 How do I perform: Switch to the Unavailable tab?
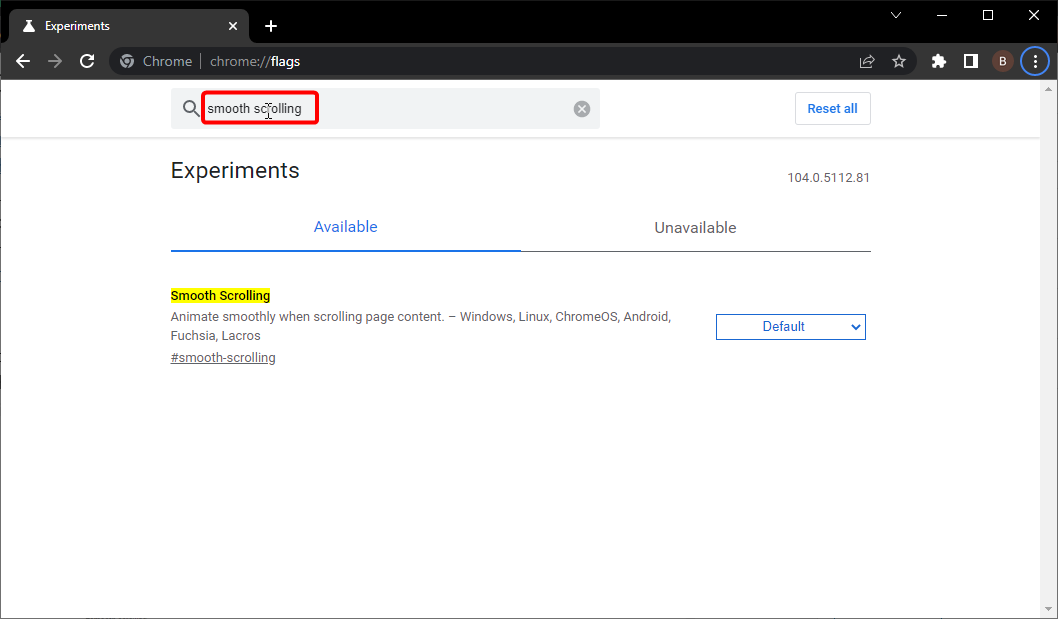[x=695, y=227]
